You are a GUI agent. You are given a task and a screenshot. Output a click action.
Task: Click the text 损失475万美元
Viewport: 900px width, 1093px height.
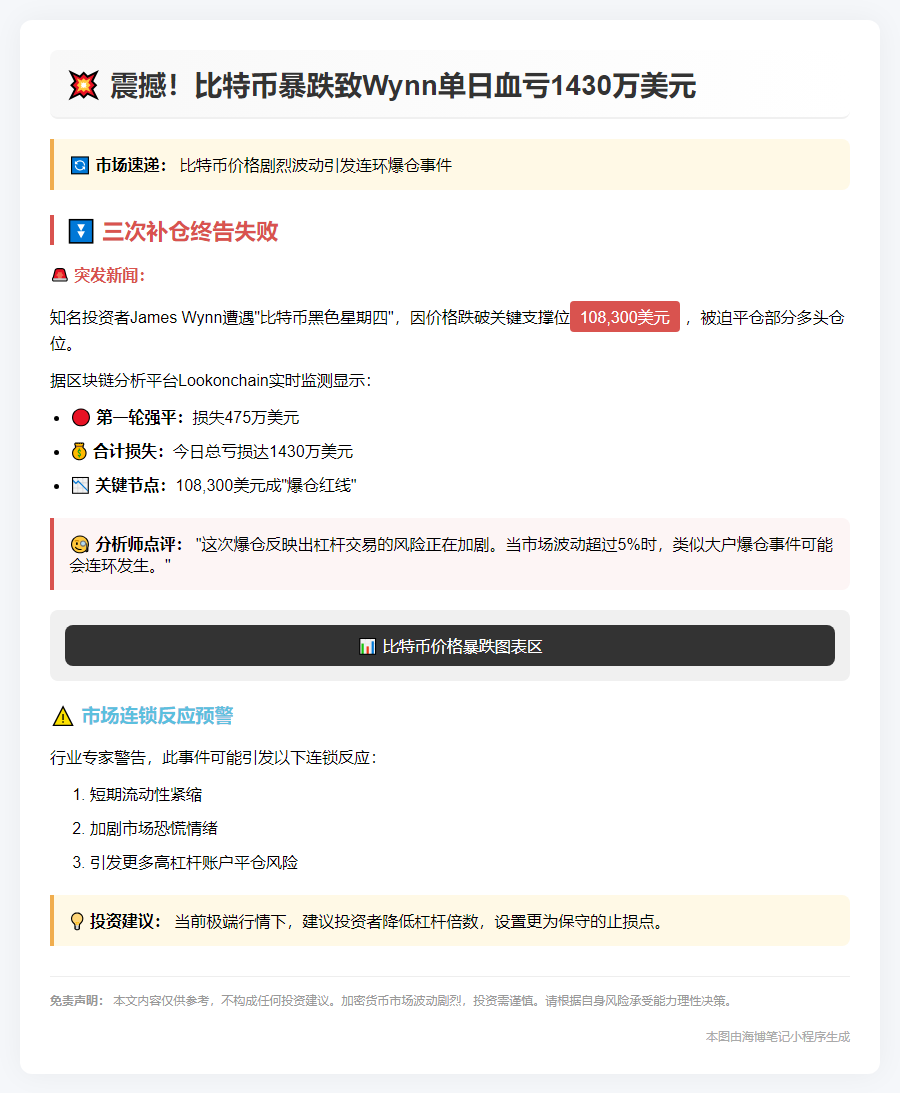coord(245,418)
